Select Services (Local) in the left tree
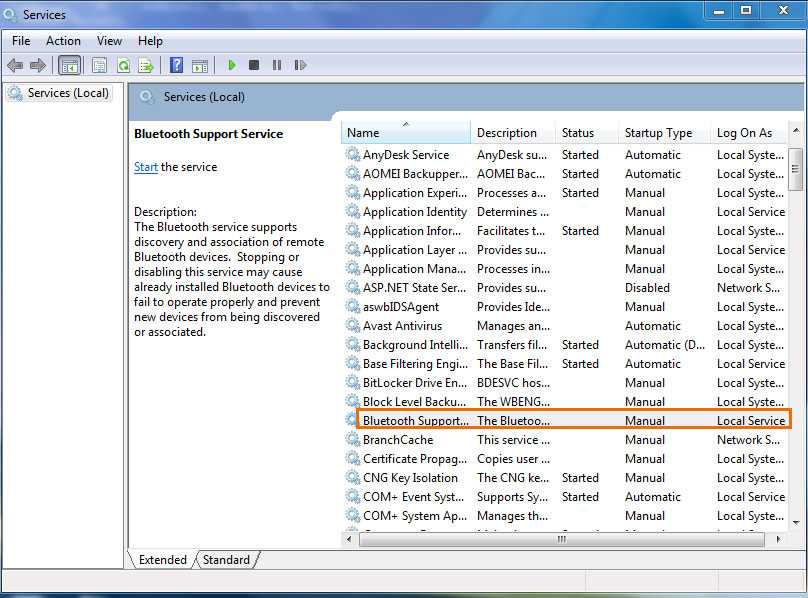 68,93
